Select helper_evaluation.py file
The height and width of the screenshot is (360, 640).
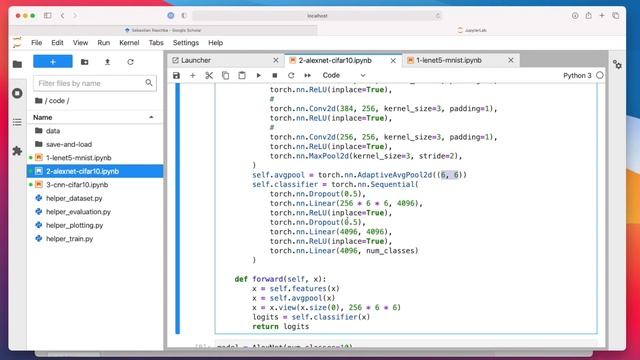tap(95, 211)
